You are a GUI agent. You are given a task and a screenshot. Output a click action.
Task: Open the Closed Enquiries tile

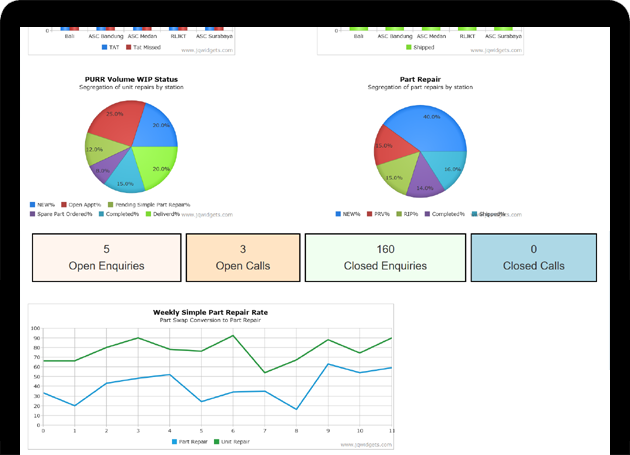tap(385, 258)
